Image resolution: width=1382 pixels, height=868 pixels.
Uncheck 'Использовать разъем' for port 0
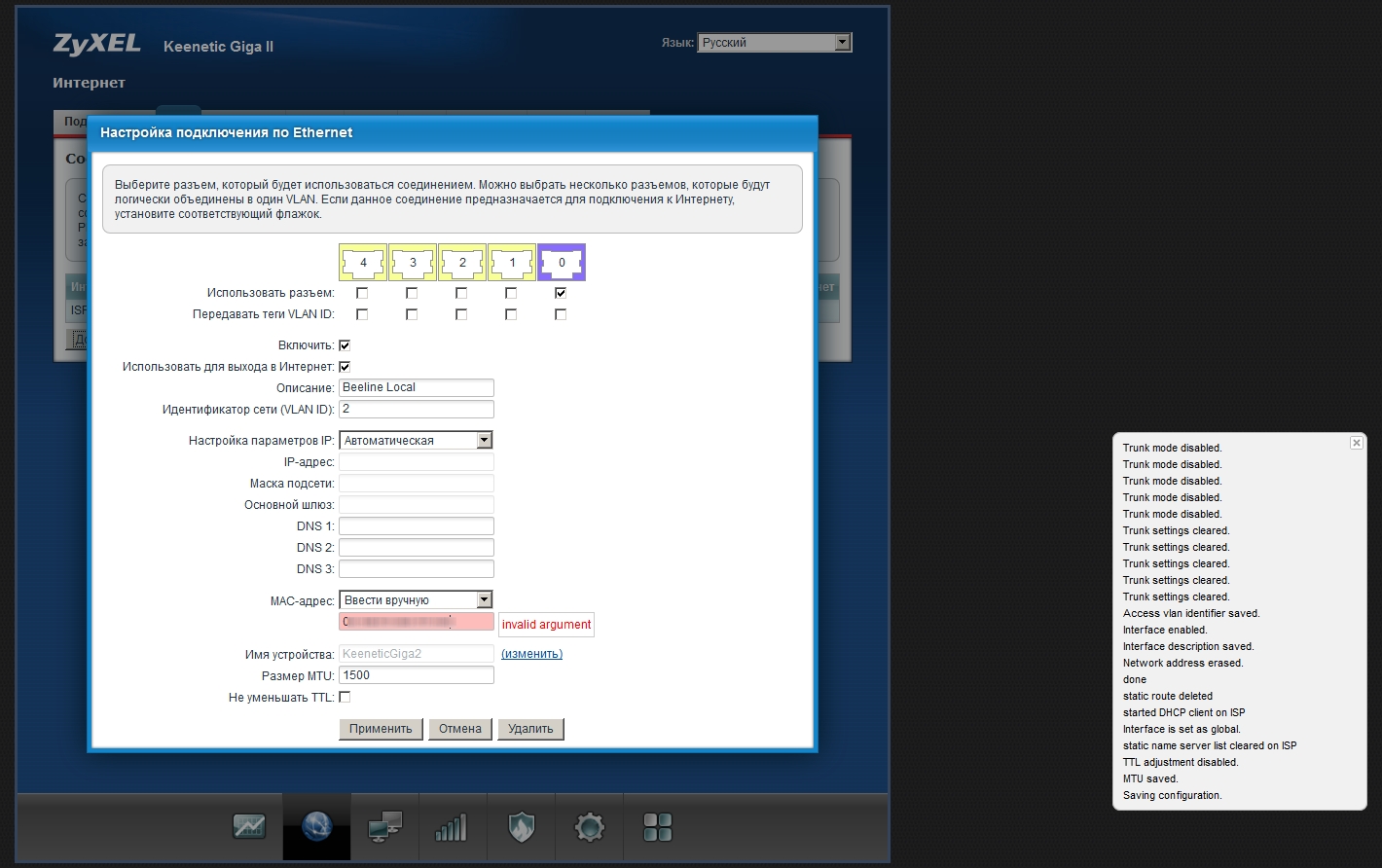coord(561,293)
